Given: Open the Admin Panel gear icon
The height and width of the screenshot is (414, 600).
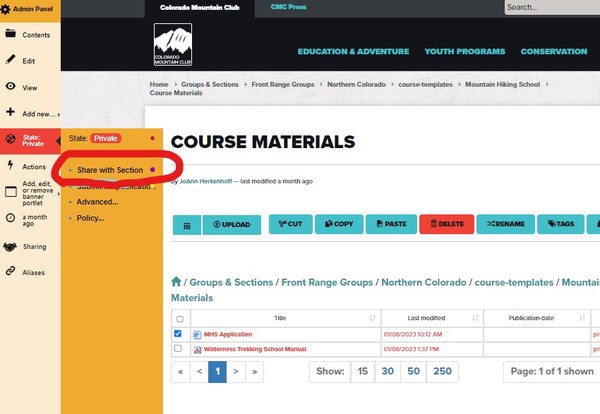Looking at the screenshot, I should 5,9.
